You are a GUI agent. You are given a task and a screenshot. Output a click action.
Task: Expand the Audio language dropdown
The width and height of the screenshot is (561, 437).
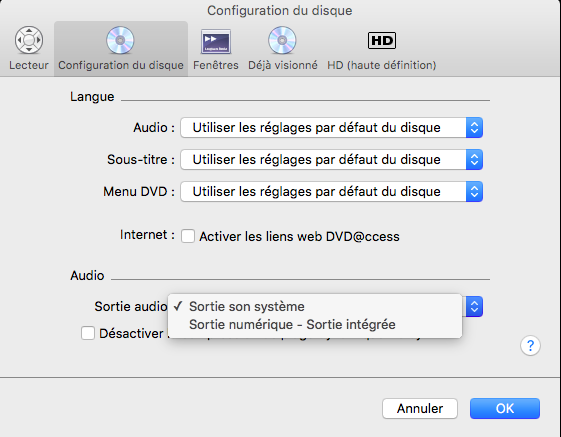pos(332,127)
